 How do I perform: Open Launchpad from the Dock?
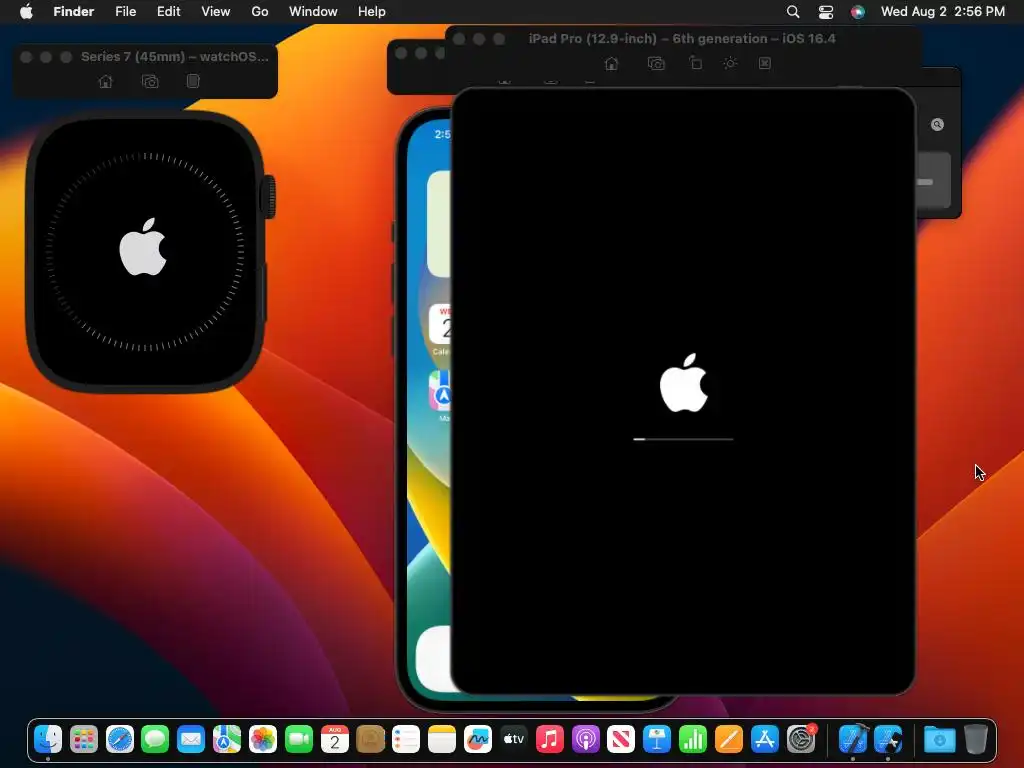(x=84, y=739)
